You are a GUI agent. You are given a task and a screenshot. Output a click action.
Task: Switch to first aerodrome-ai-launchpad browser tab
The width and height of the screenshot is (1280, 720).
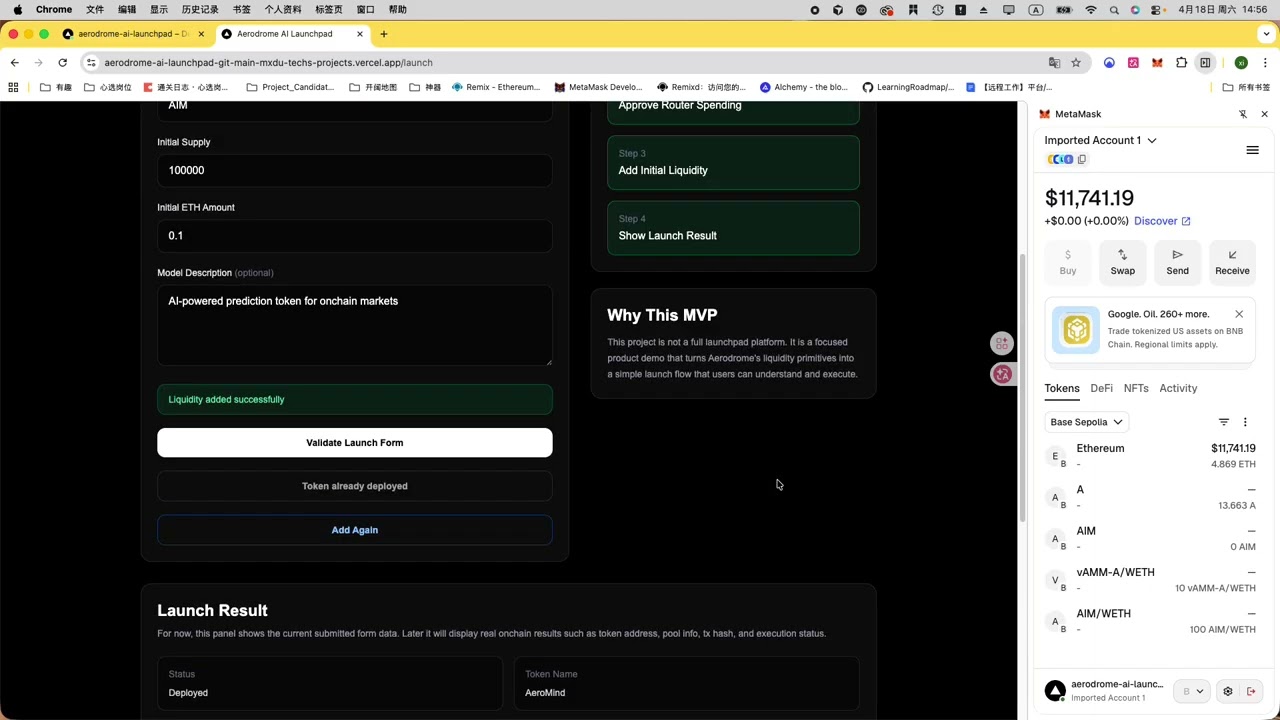coord(133,34)
